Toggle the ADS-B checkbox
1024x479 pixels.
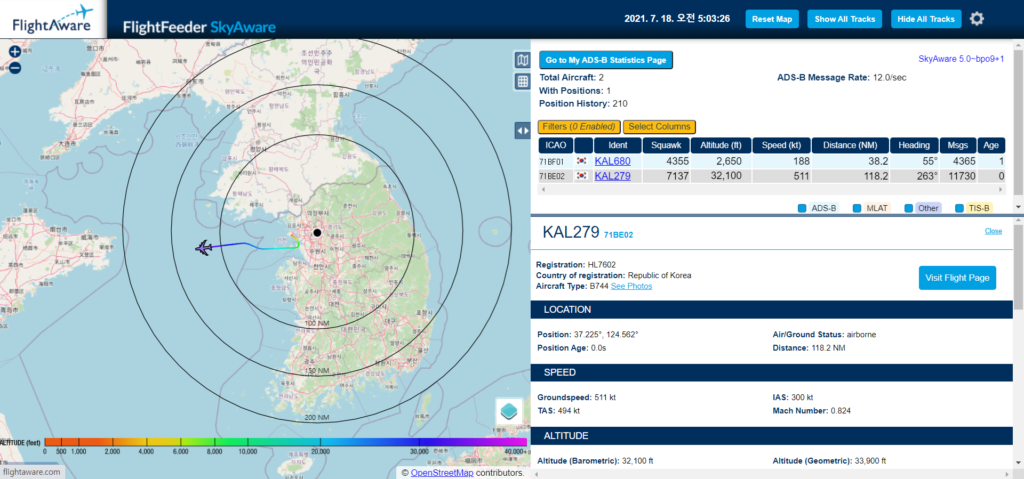[802, 208]
